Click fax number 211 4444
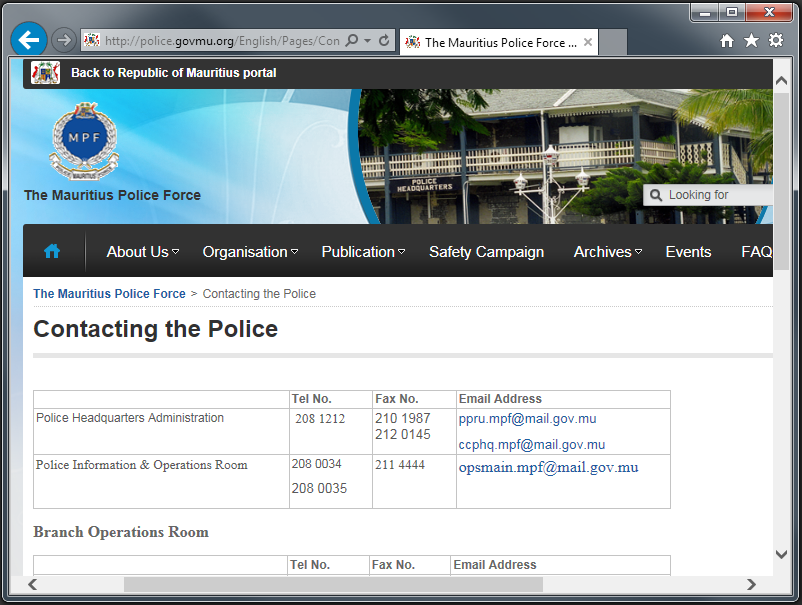This screenshot has height=605, width=802. (x=400, y=465)
